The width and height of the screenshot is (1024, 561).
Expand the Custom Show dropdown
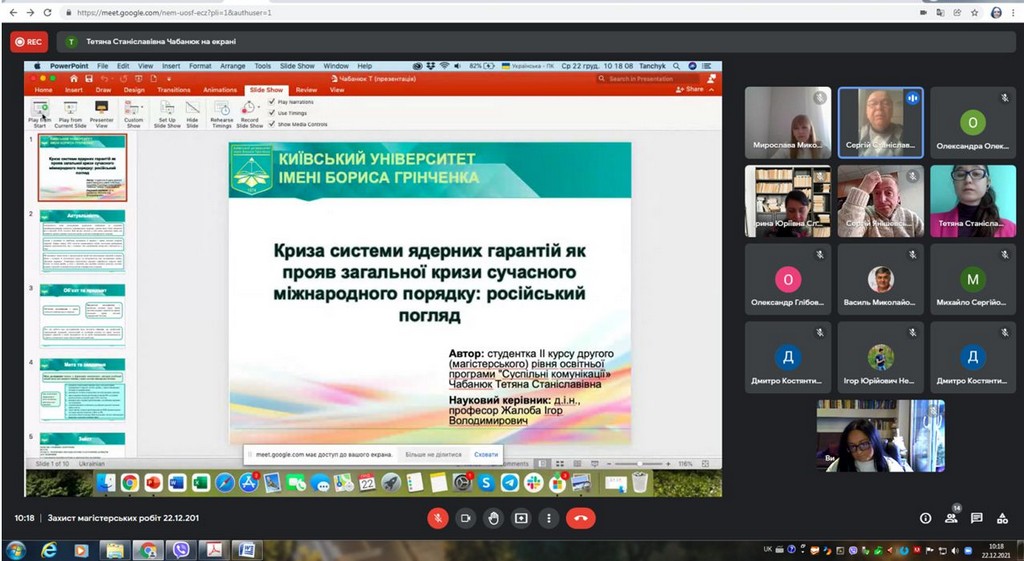[134, 113]
